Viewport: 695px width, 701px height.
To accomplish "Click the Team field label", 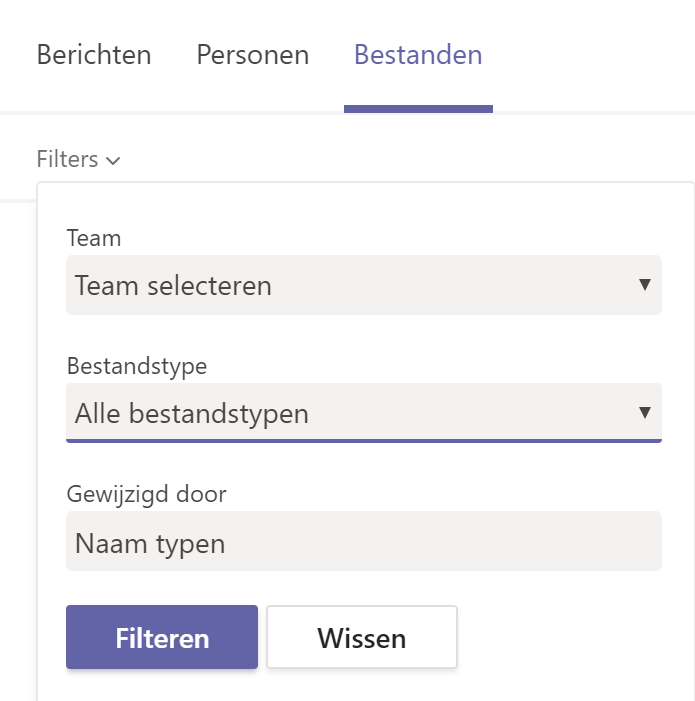I will 94,238.
